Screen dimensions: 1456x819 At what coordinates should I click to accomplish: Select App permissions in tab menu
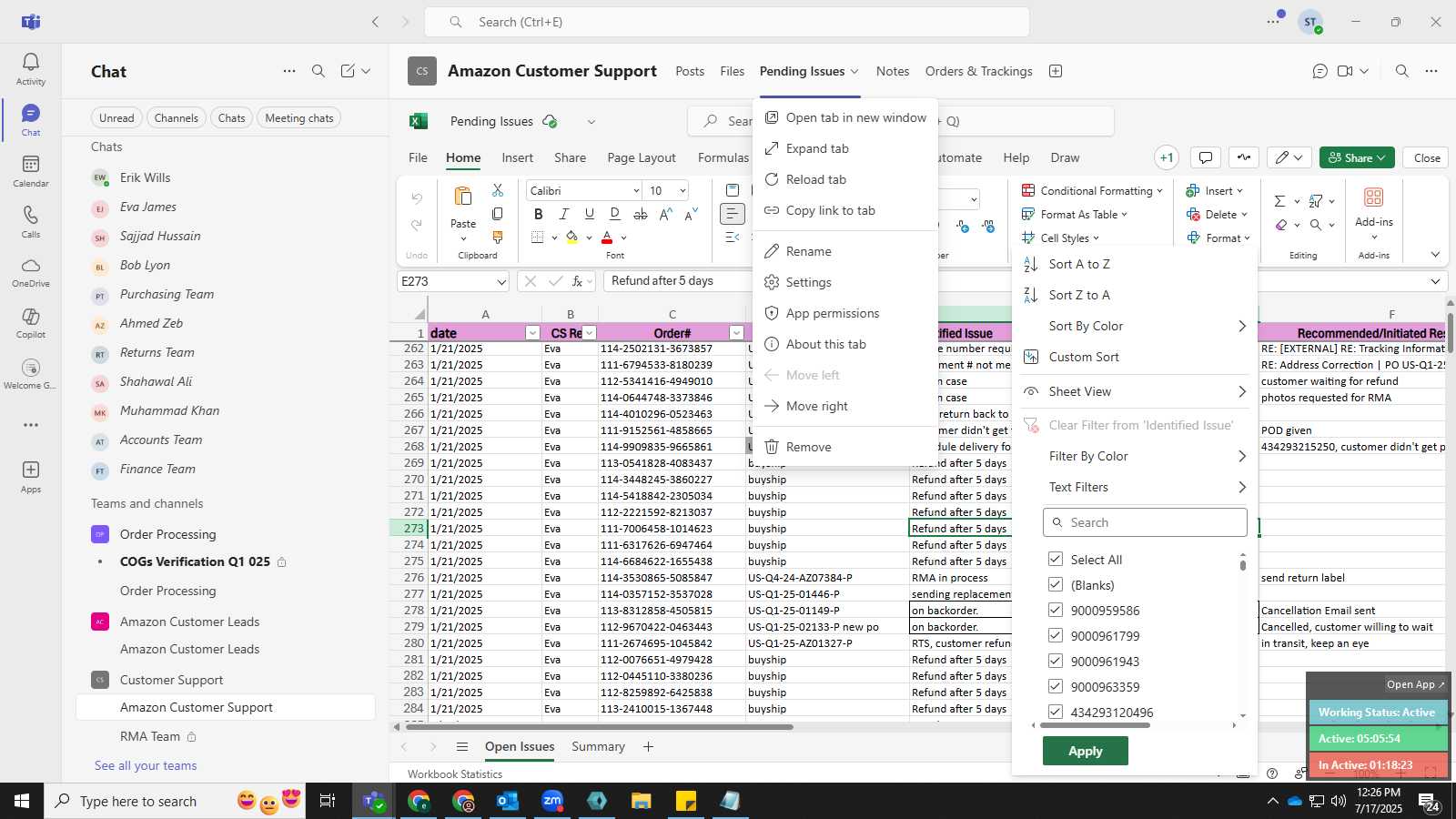pyautogui.click(x=845, y=313)
